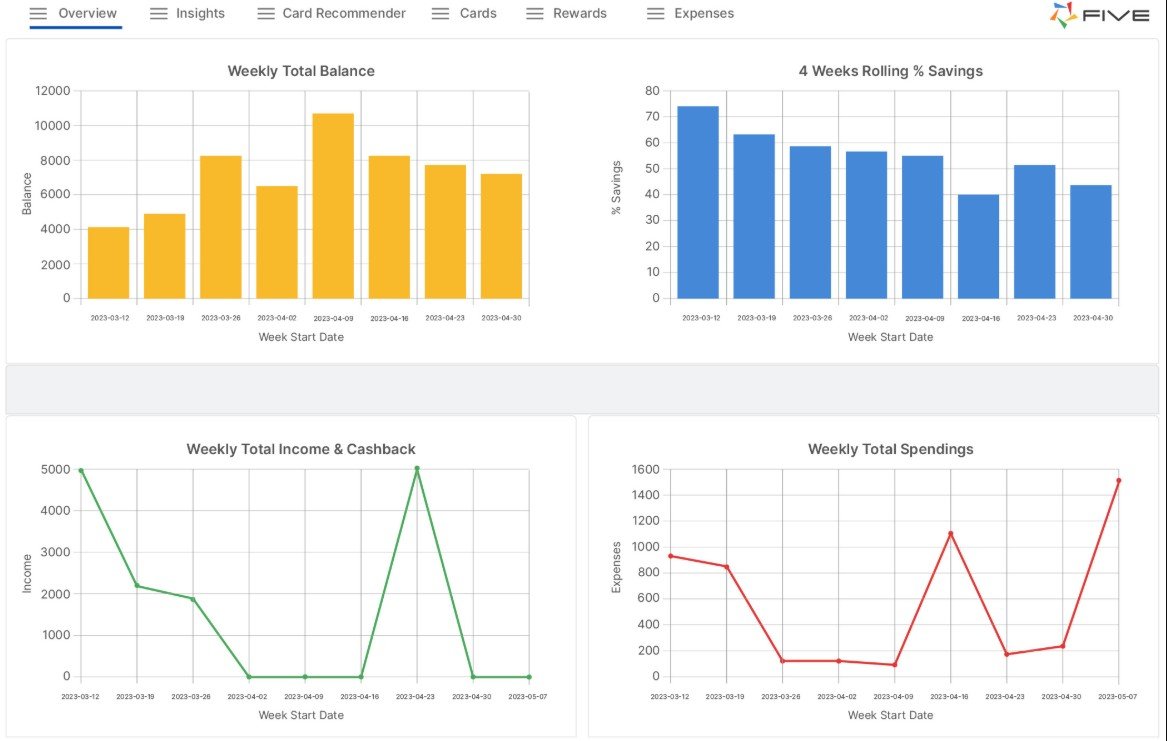Switch to the Card Recommender tab
Image resolution: width=1167 pixels, height=741 pixels.
344,14
